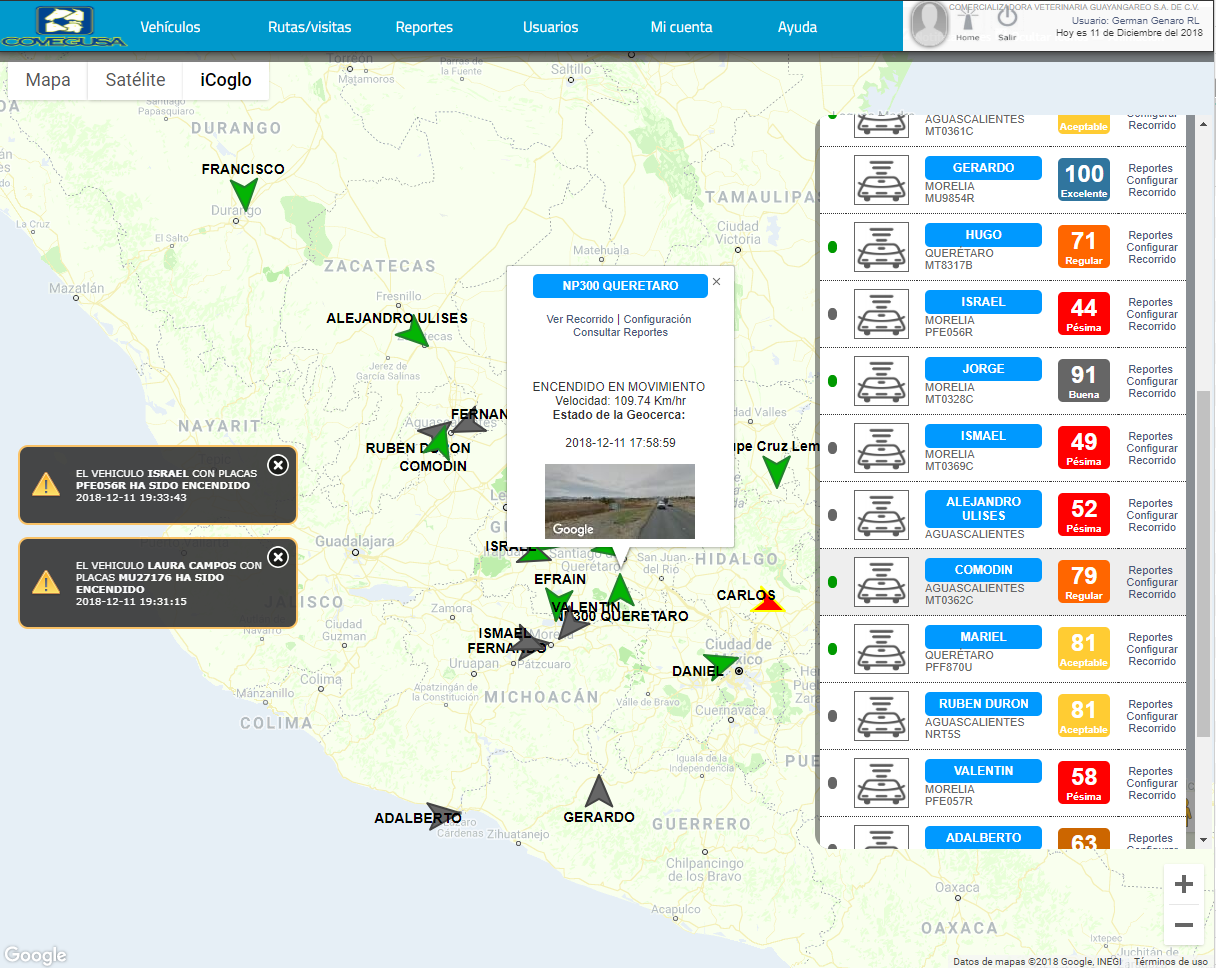
Task: Zoom in on the map
Action: (x=1184, y=884)
